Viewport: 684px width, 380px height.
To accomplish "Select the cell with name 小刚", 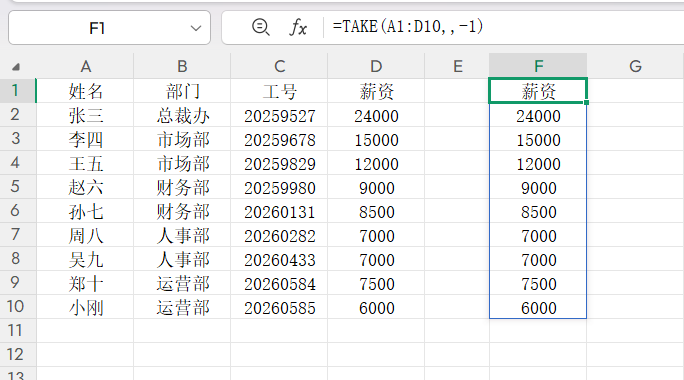I will [x=86, y=308].
